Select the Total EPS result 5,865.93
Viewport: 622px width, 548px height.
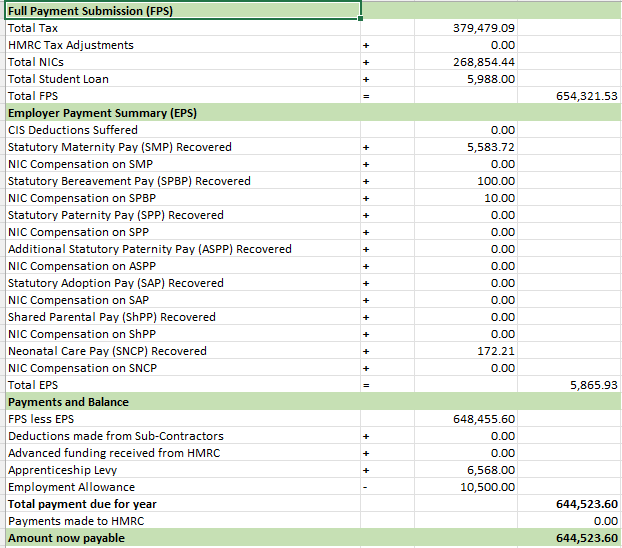[592, 385]
